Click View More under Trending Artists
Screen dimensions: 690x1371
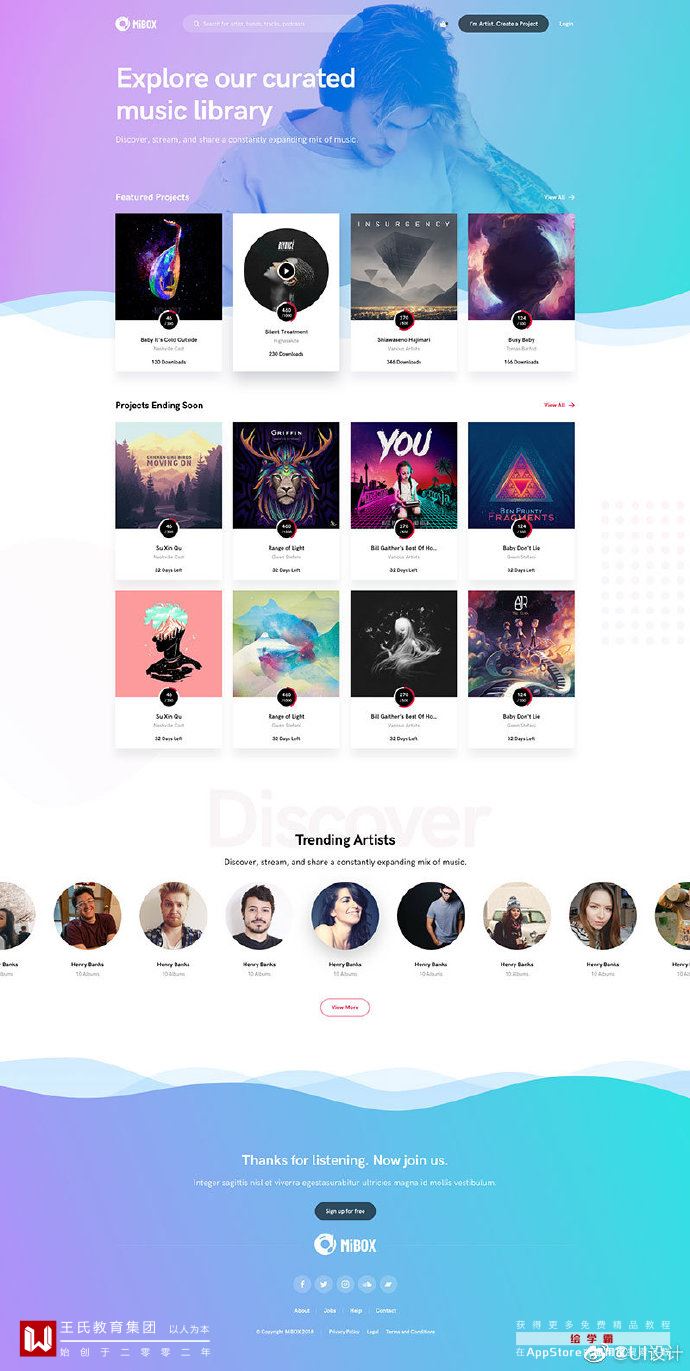click(345, 1007)
